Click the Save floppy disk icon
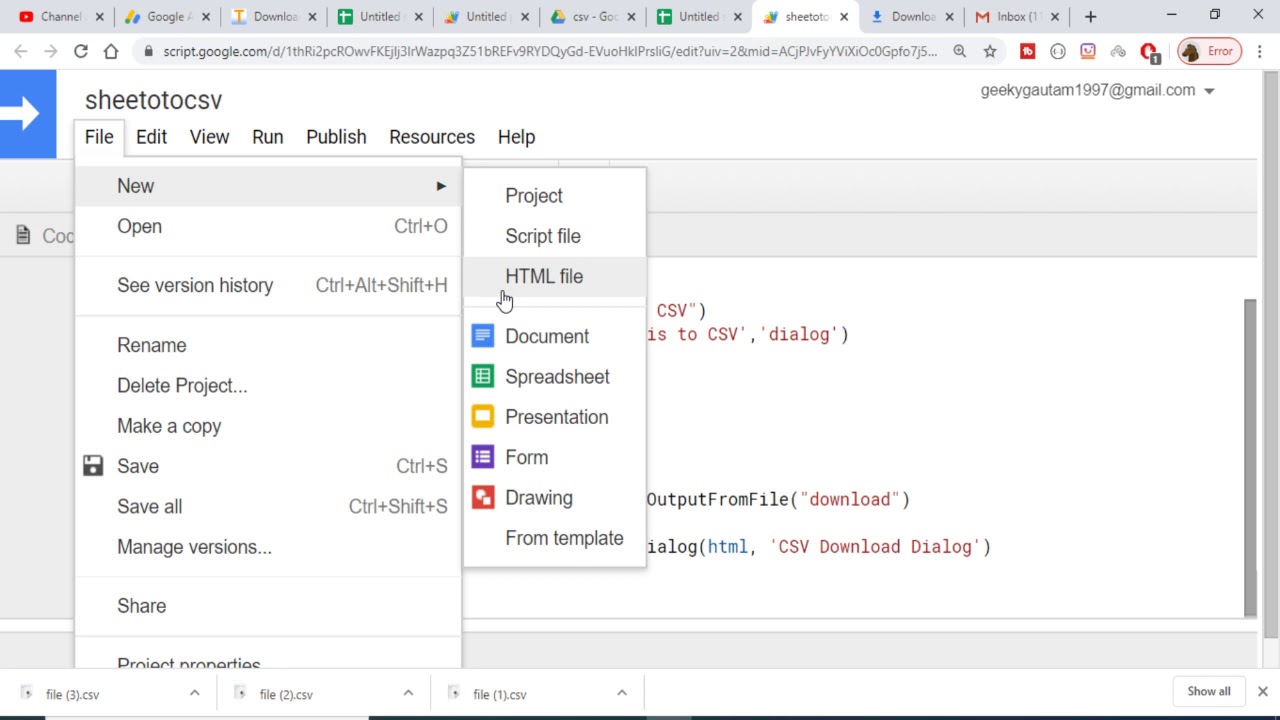The image size is (1280, 720). coord(93,466)
